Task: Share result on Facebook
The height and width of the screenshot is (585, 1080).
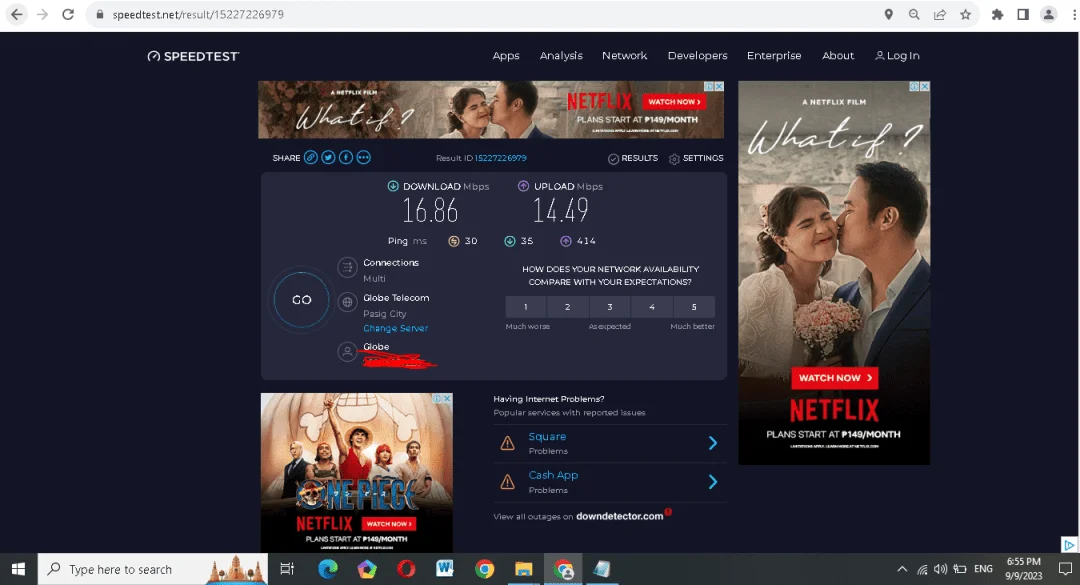Action: (x=346, y=158)
